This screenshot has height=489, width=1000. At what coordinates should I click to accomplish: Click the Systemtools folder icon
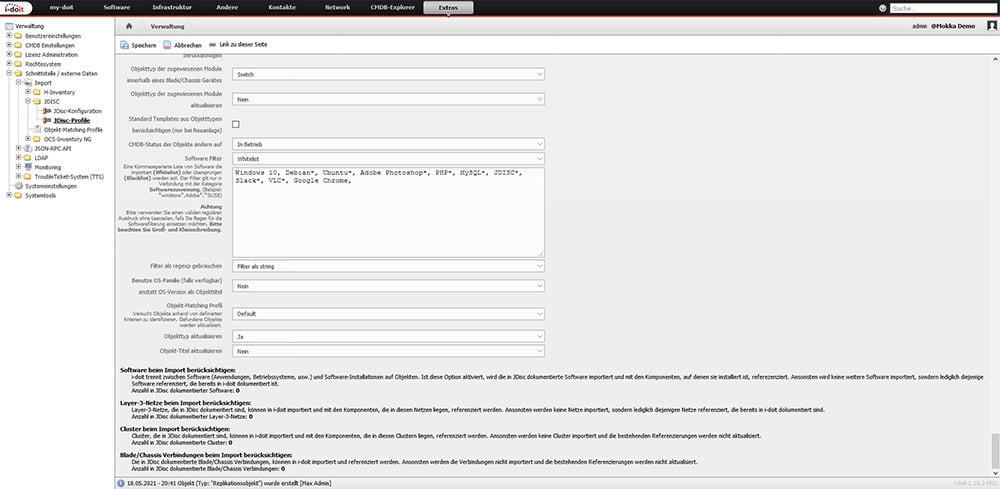tap(18, 196)
